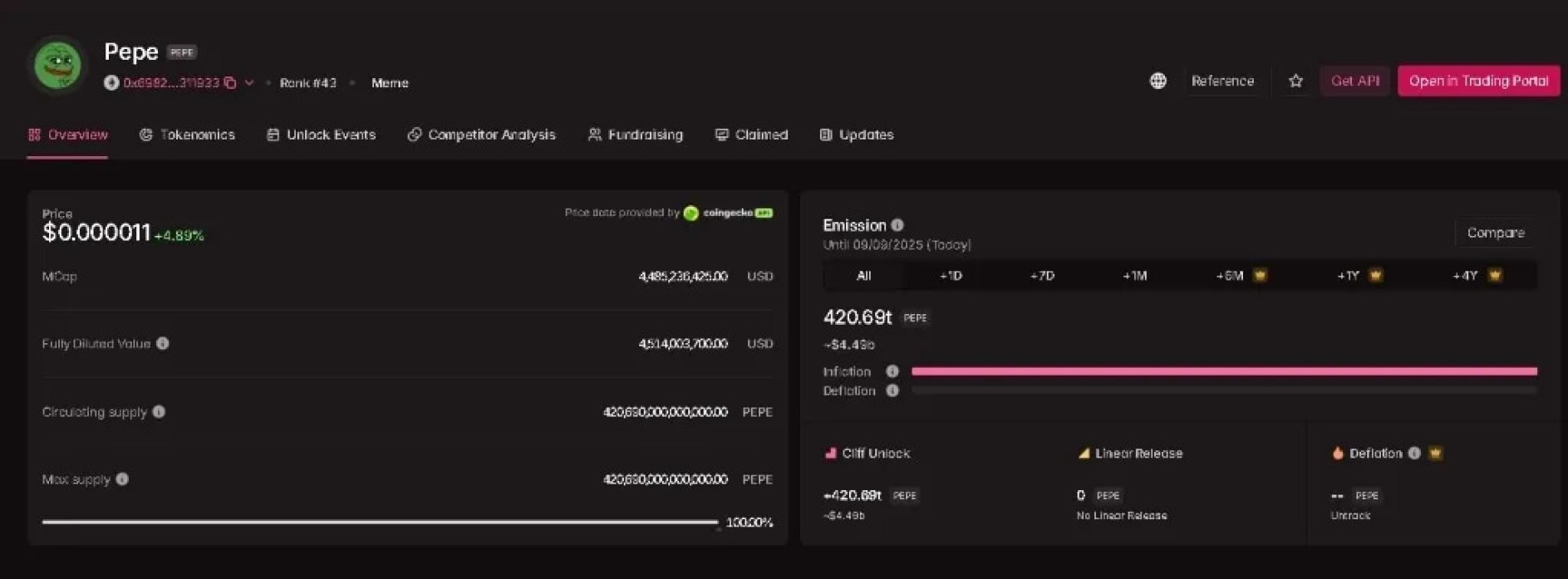Open the Unlock Events tab
1568x579 pixels.
point(321,135)
